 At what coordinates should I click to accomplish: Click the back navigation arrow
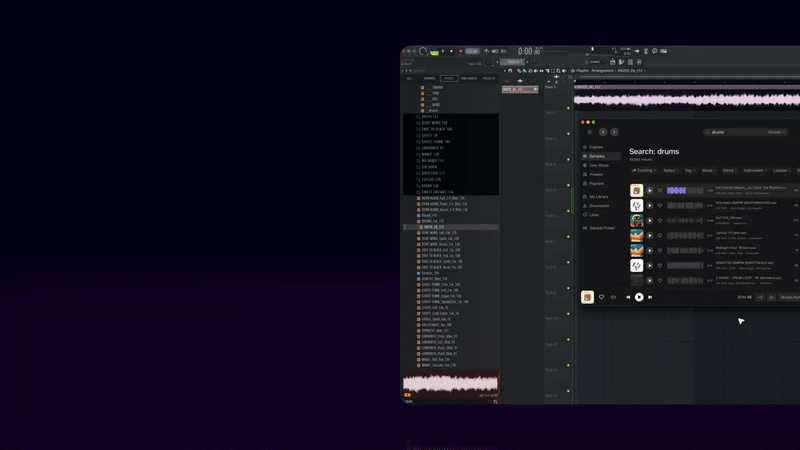click(x=603, y=132)
